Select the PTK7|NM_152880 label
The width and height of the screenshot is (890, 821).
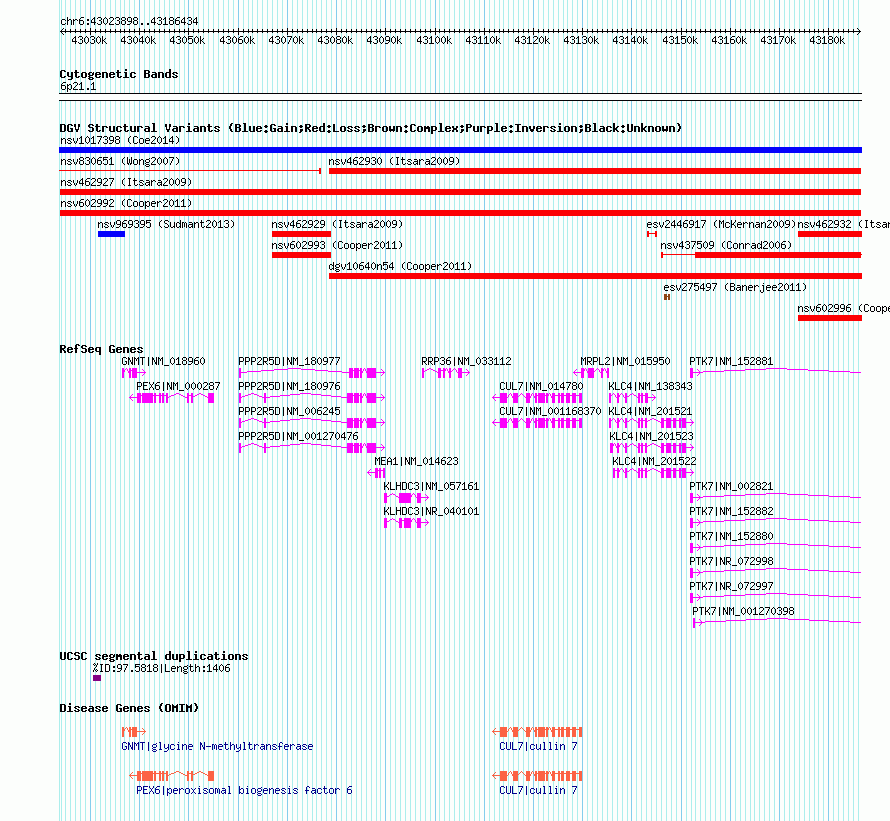731,536
